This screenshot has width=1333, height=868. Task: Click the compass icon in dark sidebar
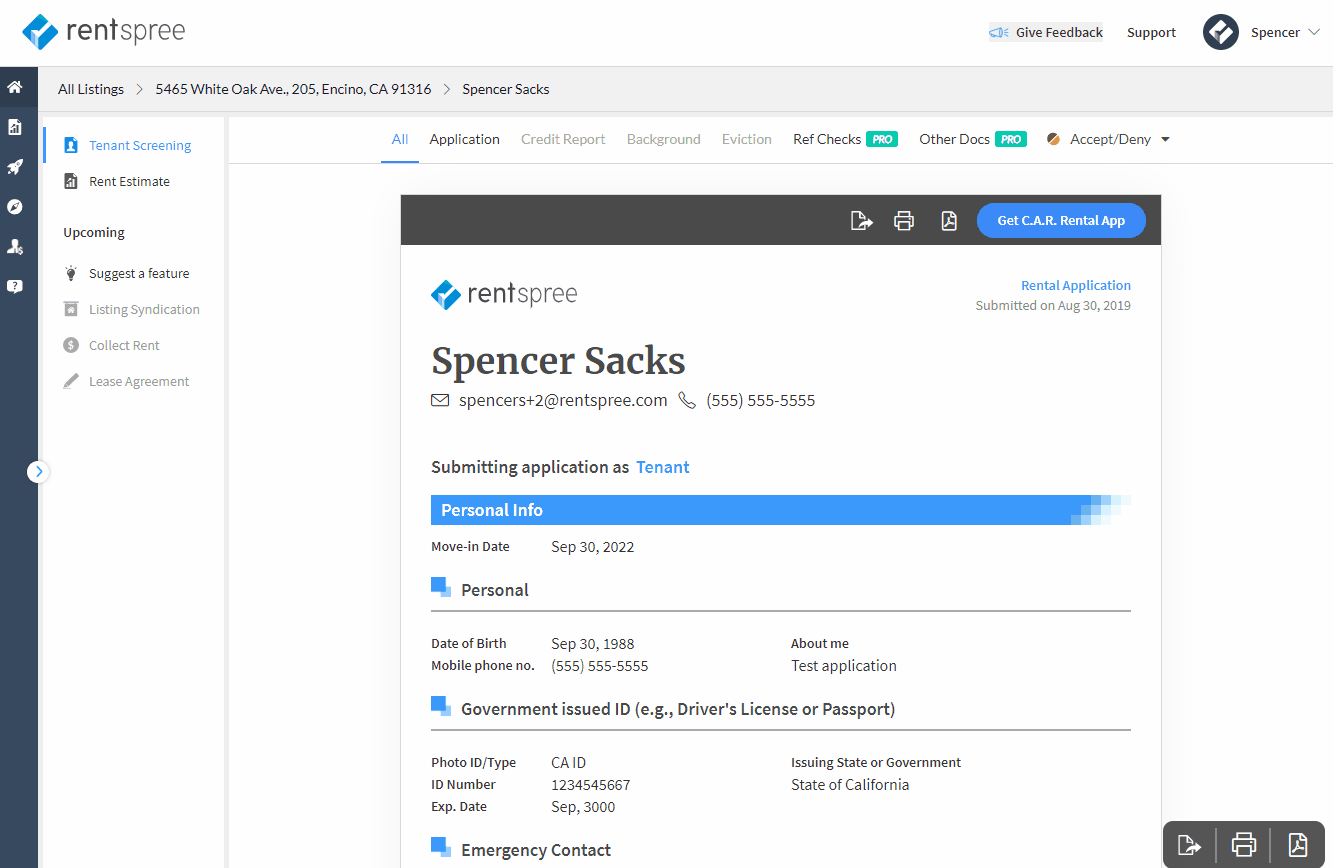pyautogui.click(x=15, y=207)
